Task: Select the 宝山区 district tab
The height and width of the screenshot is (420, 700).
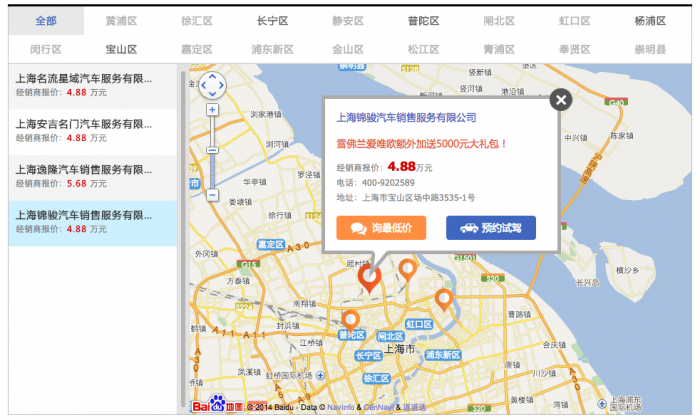Action: pyautogui.click(x=121, y=50)
